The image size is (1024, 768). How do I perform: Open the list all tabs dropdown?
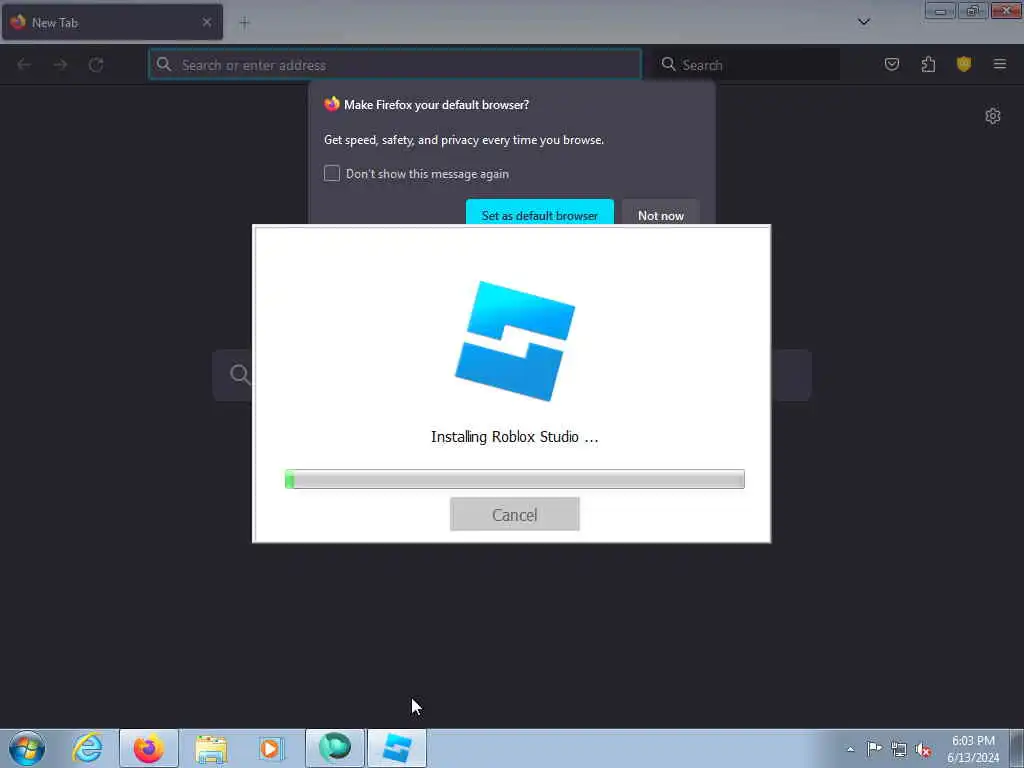863,22
